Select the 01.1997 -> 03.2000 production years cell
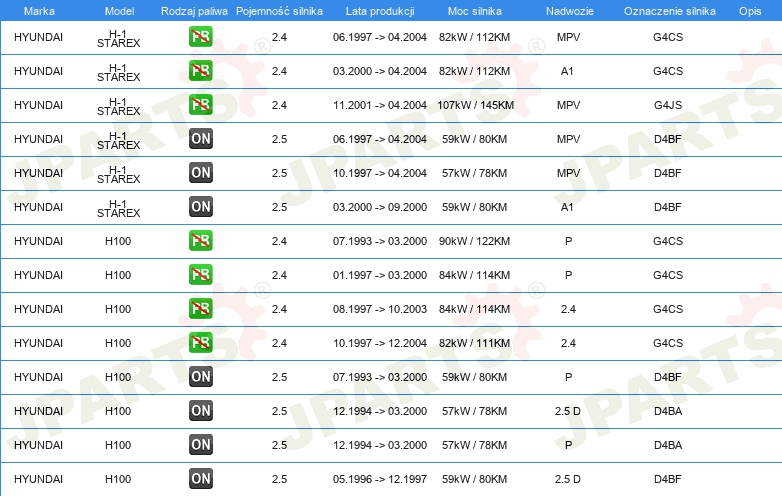The width and height of the screenshot is (782, 496). [380, 275]
